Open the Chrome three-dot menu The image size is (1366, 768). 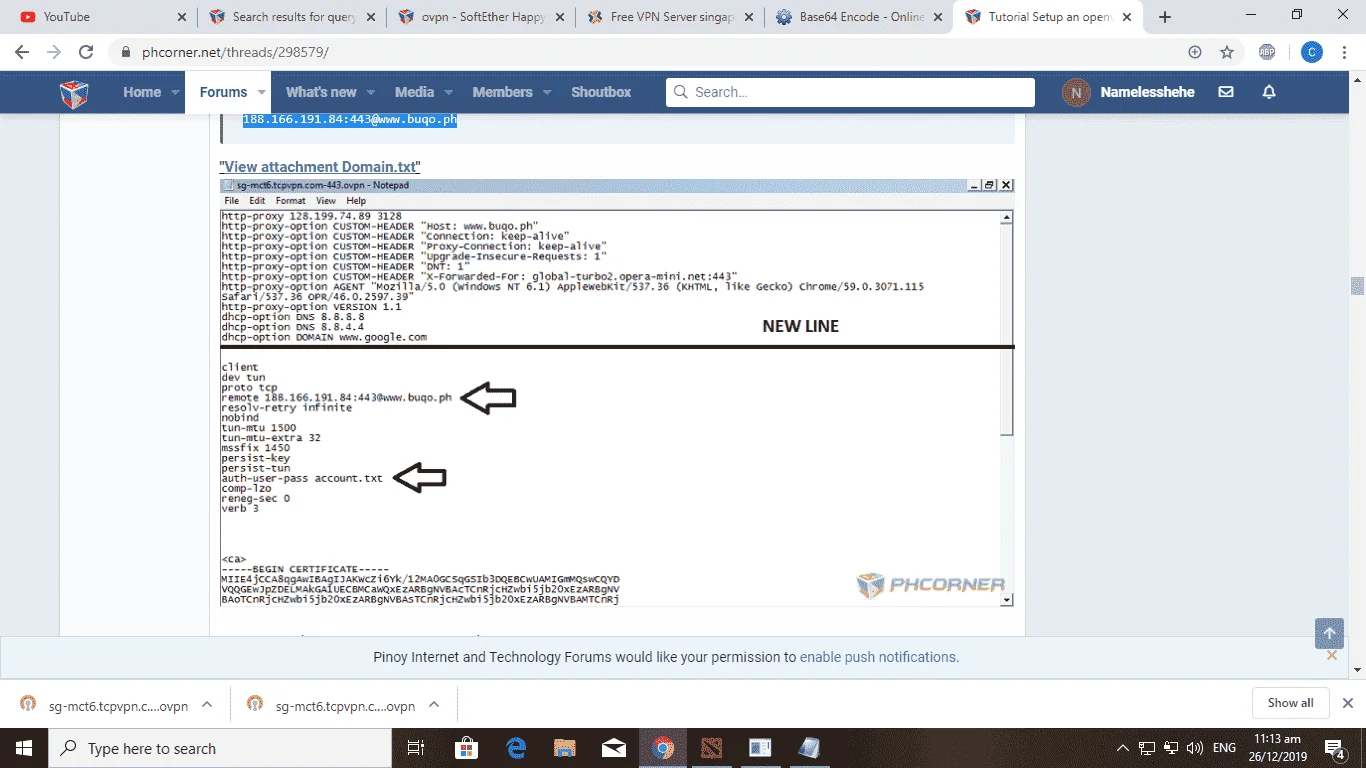coord(1346,53)
